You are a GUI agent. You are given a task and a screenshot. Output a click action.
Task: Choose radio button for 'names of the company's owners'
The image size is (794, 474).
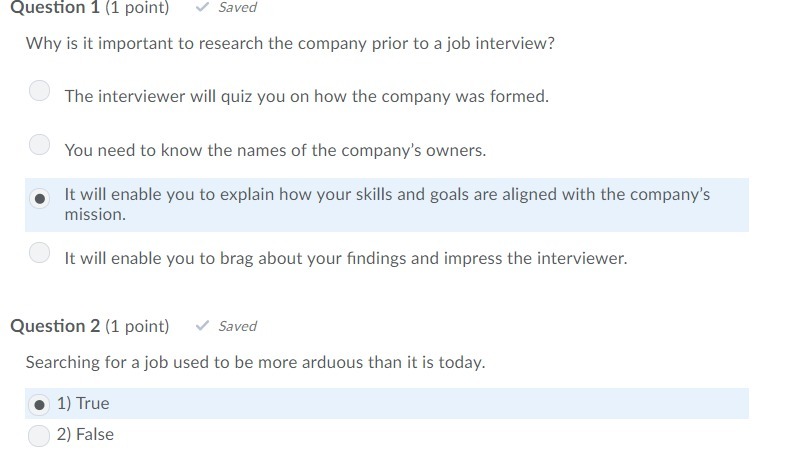39,145
